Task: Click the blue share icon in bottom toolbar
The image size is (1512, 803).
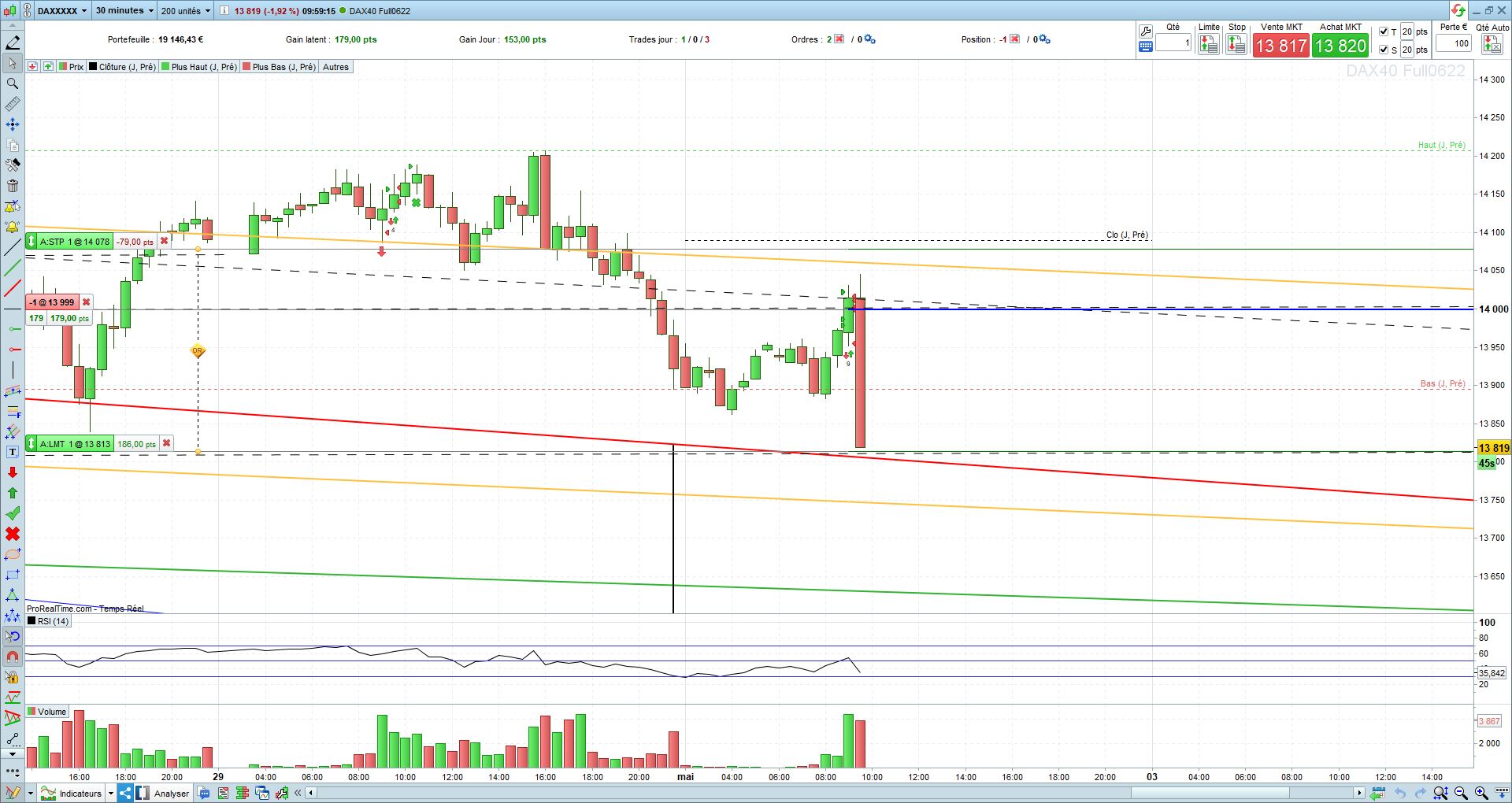Action: 124,793
